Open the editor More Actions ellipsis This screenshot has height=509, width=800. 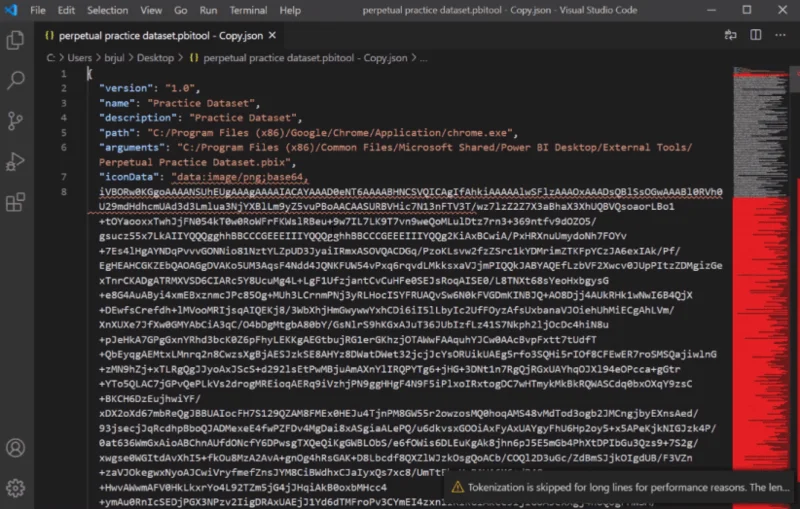coord(781,35)
